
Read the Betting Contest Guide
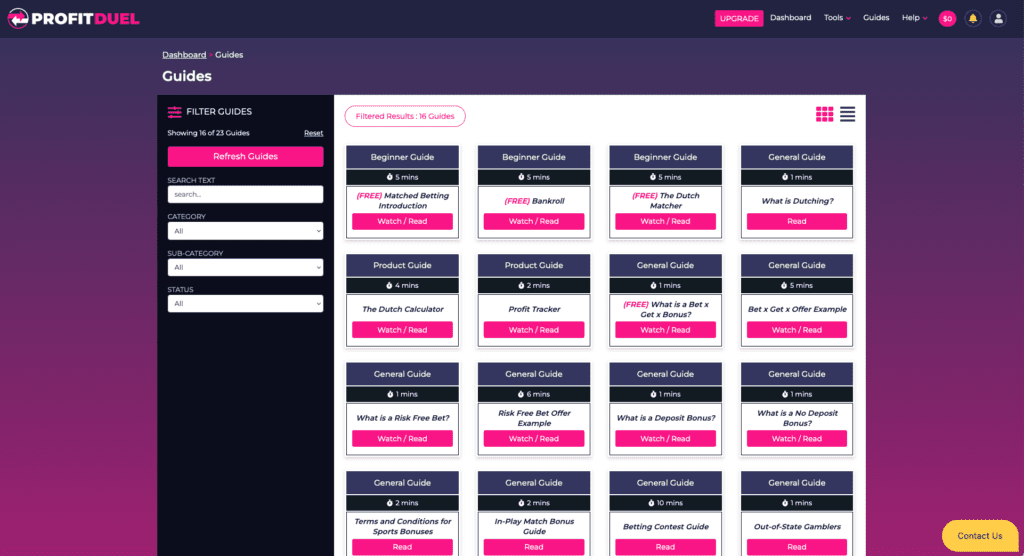[x=665, y=547]
